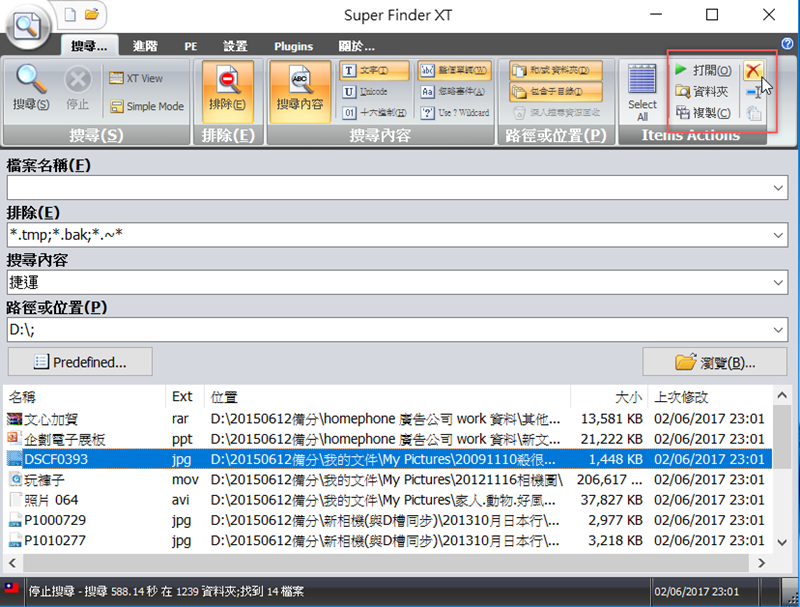Screen dimensions: 800x607
Task: Expand the 路徑或位置(P) path dropdown
Action: pyautogui.click(x=778, y=330)
